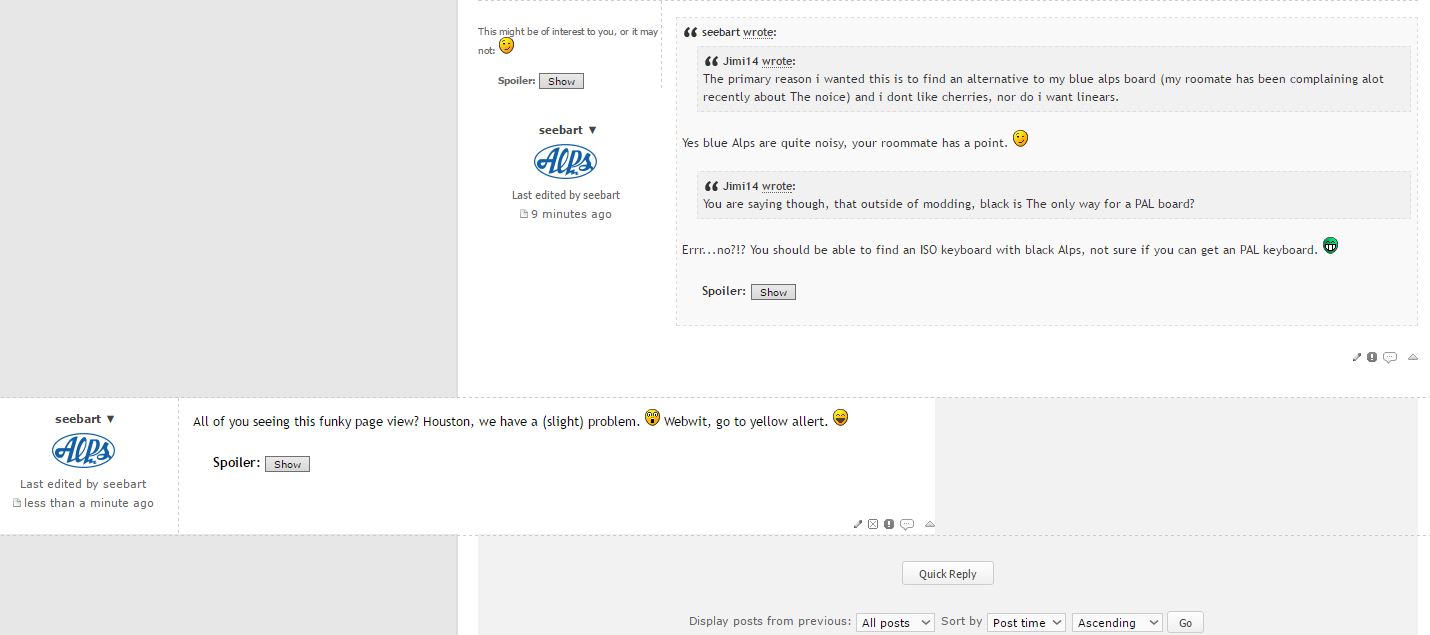Reveal the spoiler in the 'funky page view' post
This screenshot has width=1430, height=635.
pos(287,464)
